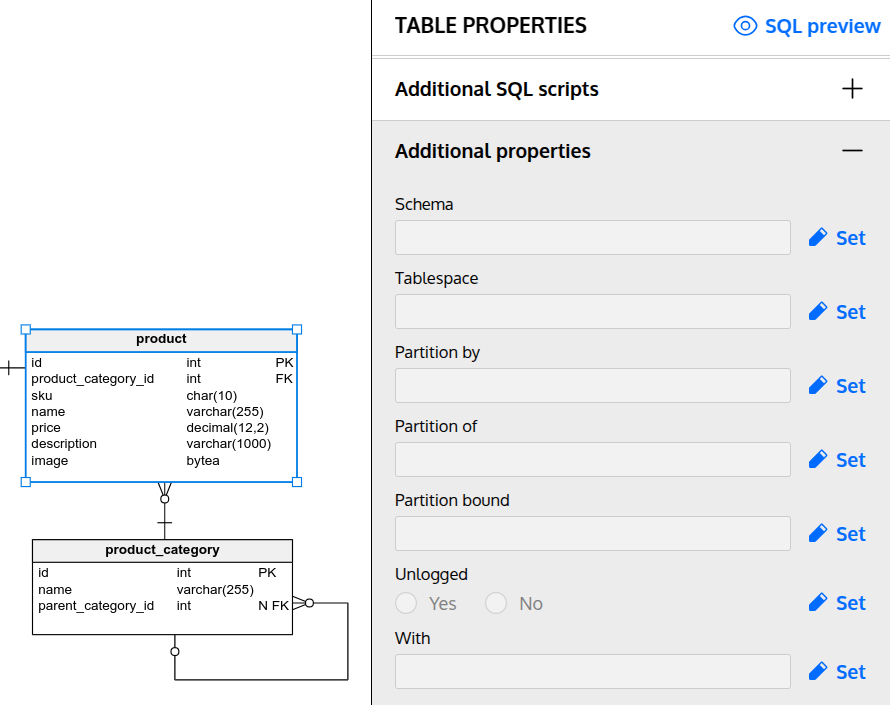This screenshot has width=890, height=705.
Task: Click into the Tablespace text field
Action: click(592, 312)
